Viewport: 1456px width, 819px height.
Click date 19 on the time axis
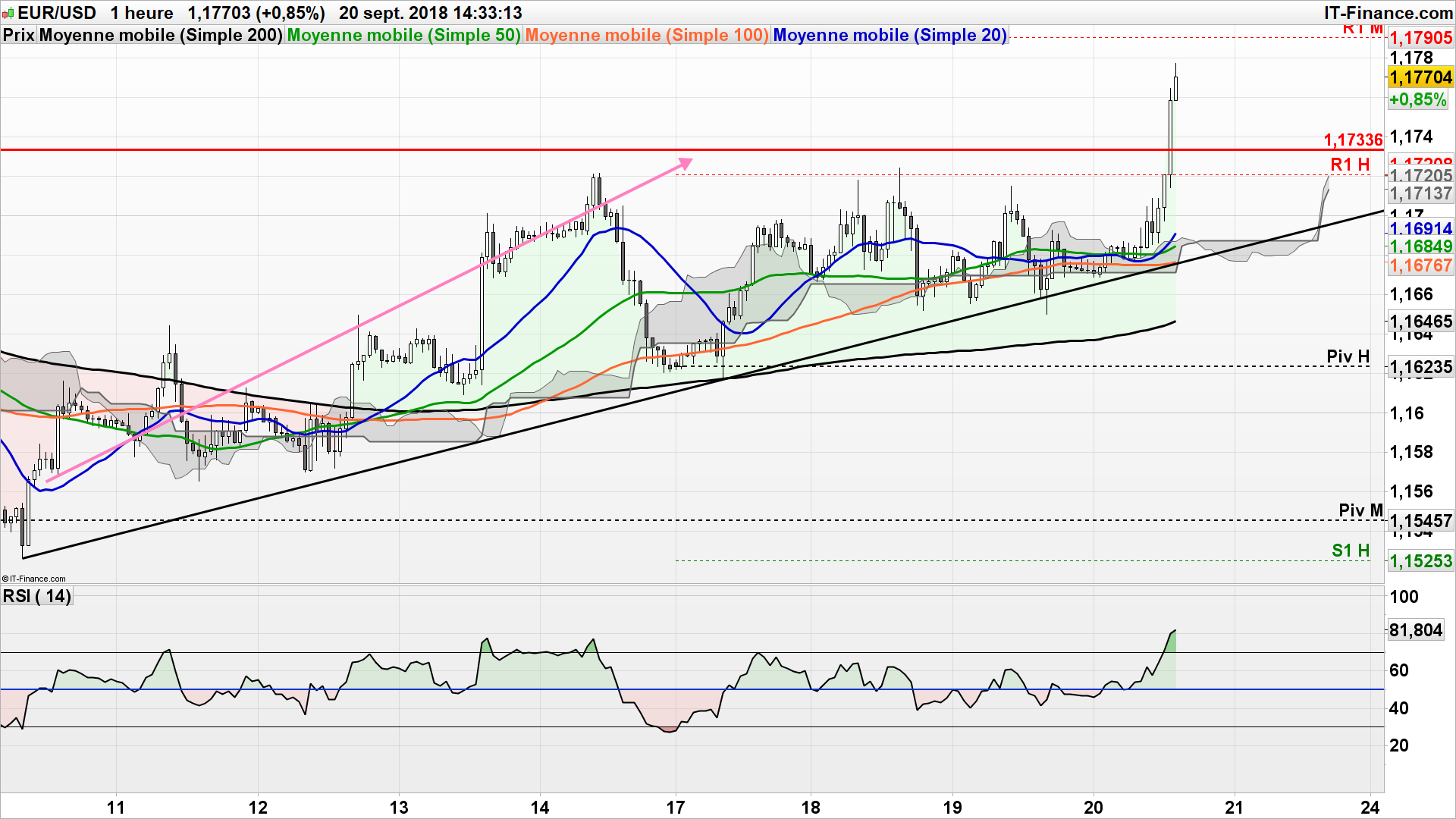(952, 807)
